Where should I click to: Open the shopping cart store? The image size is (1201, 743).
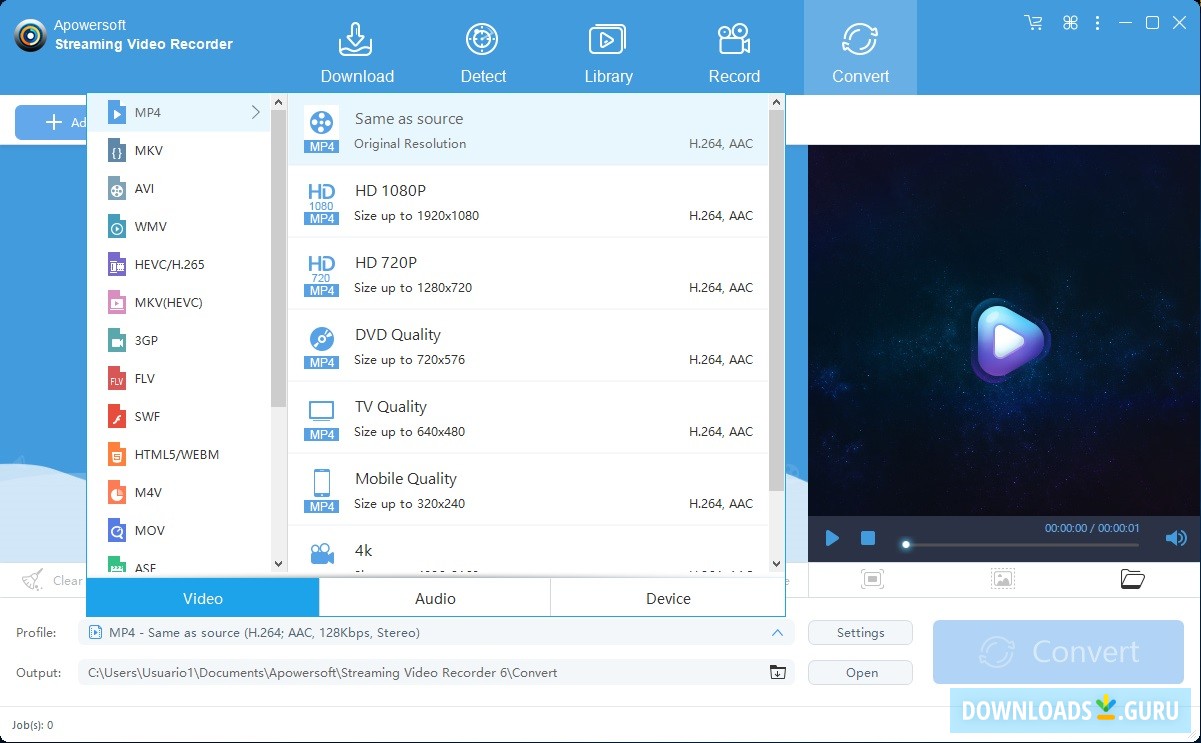[x=1033, y=22]
